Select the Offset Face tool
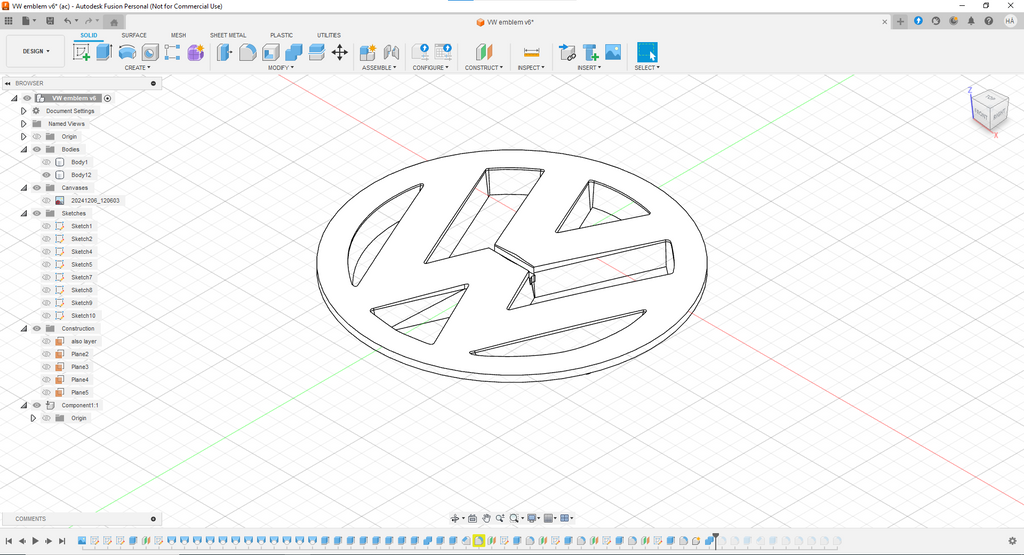The image size is (1024, 555). point(317,52)
